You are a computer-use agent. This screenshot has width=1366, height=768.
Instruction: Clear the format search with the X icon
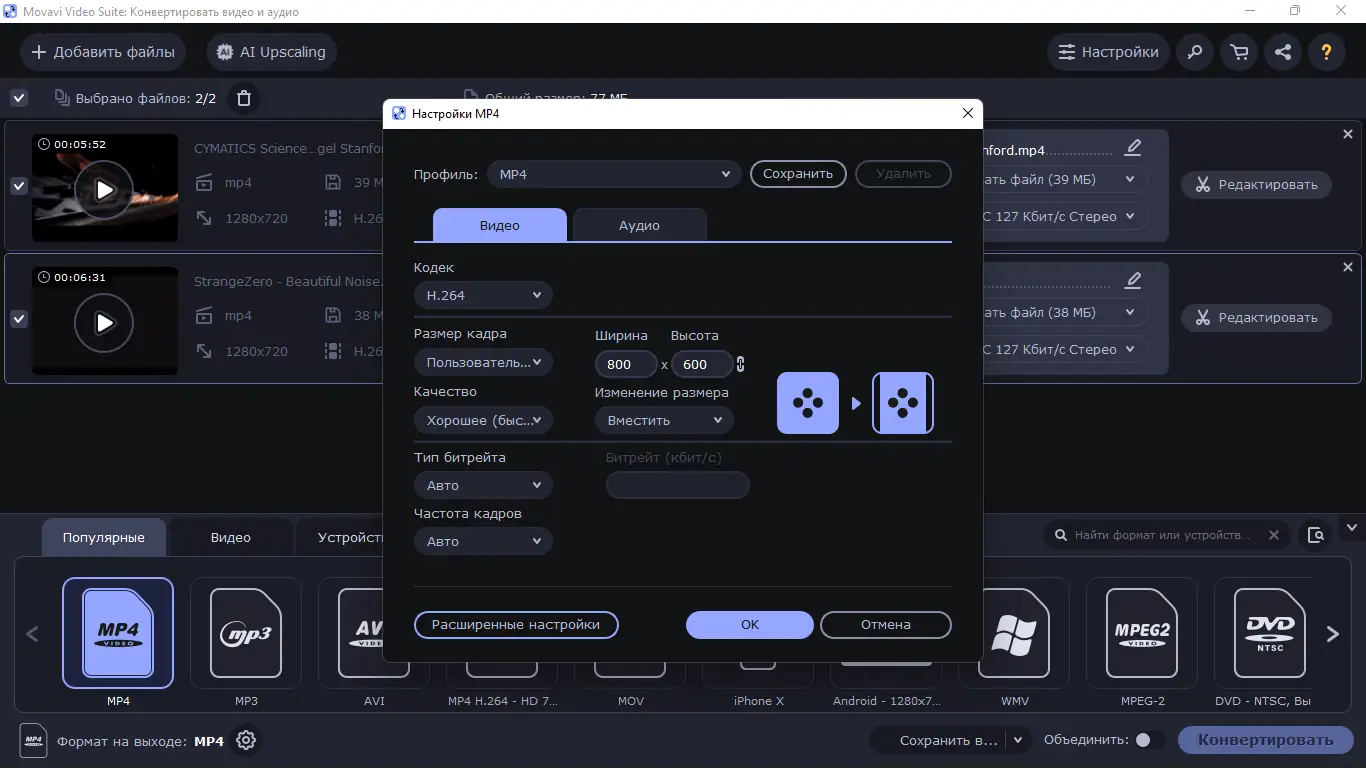pos(1274,536)
